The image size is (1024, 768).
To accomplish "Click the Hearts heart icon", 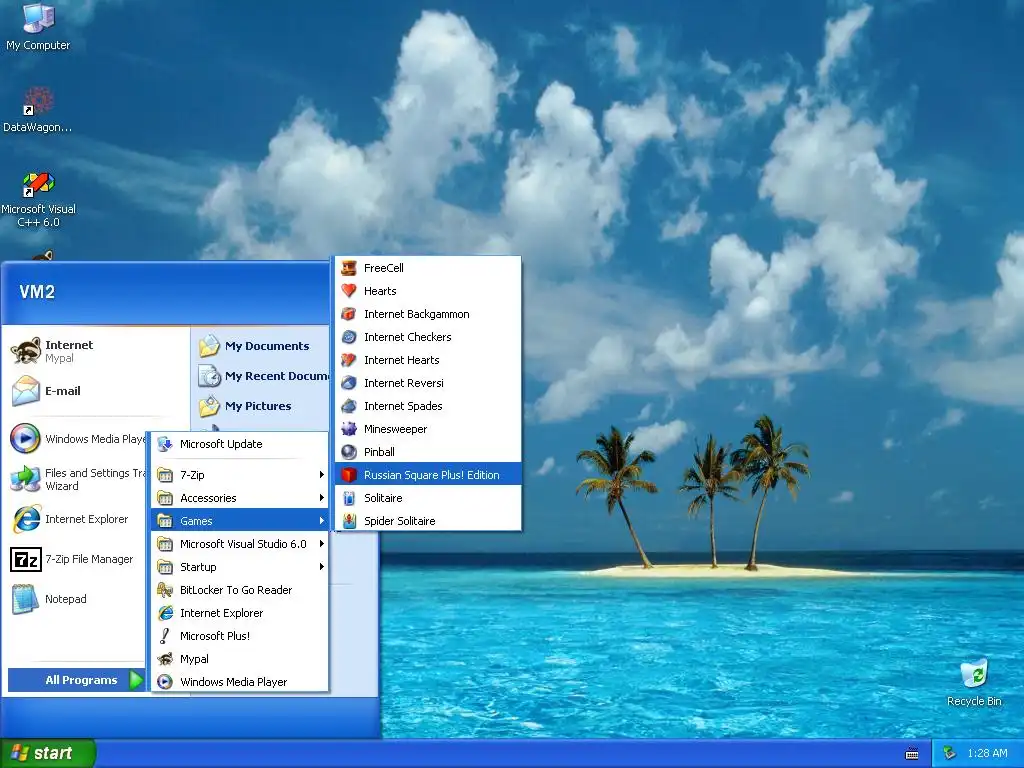I will tap(349, 291).
